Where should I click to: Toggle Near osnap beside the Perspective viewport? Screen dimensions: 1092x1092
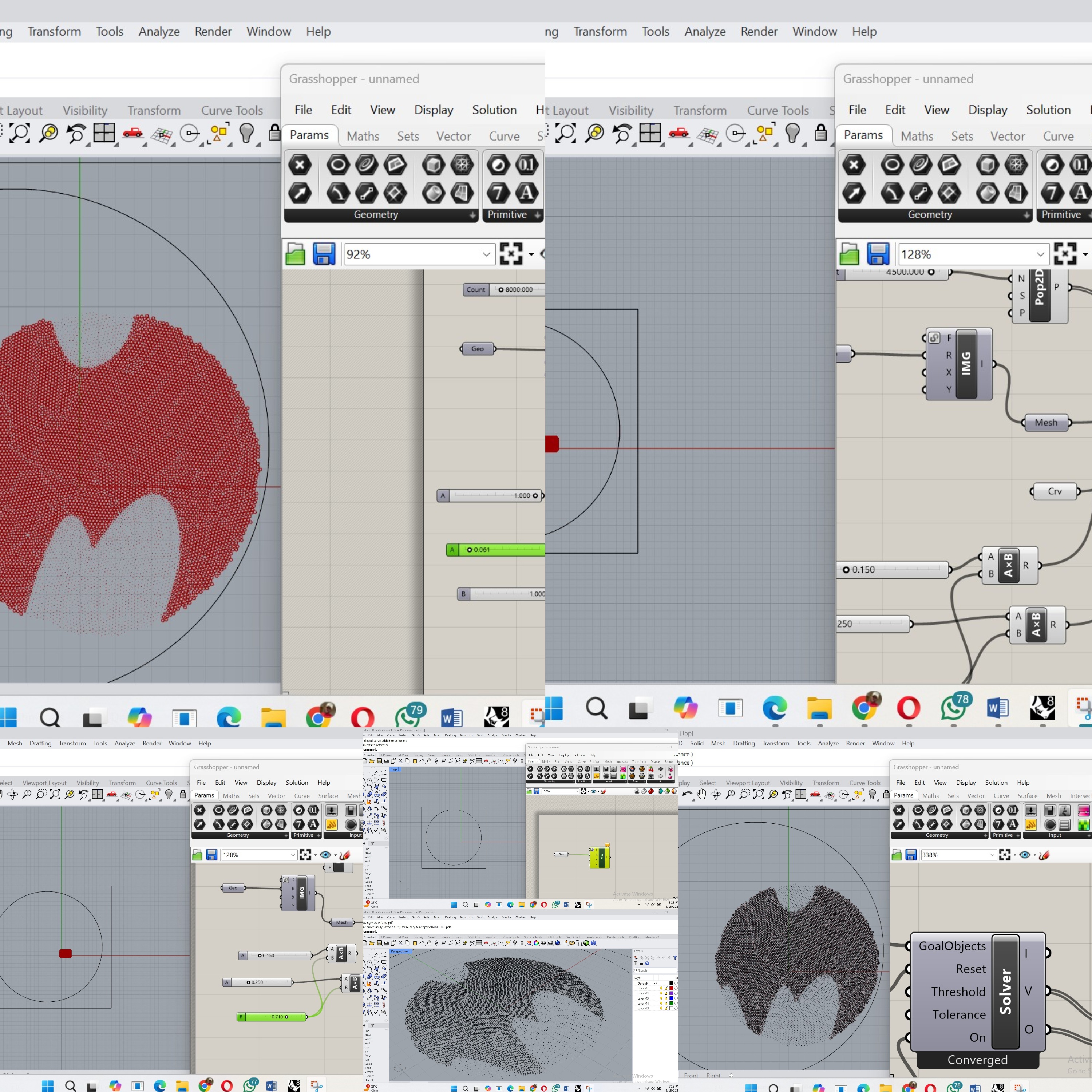[367, 1035]
